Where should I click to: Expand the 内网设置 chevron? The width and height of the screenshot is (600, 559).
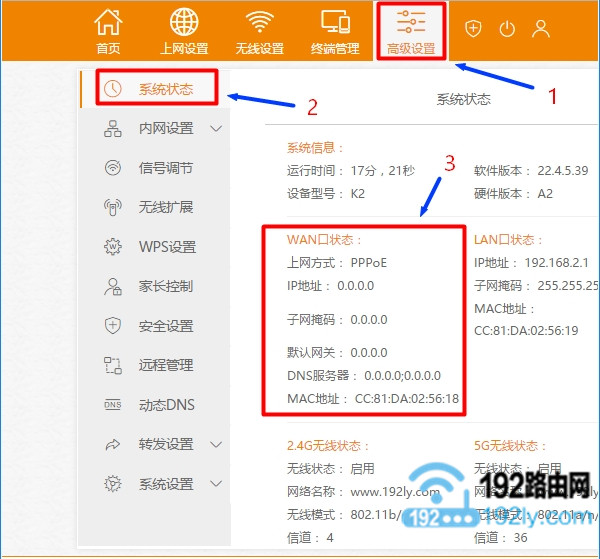[216, 129]
